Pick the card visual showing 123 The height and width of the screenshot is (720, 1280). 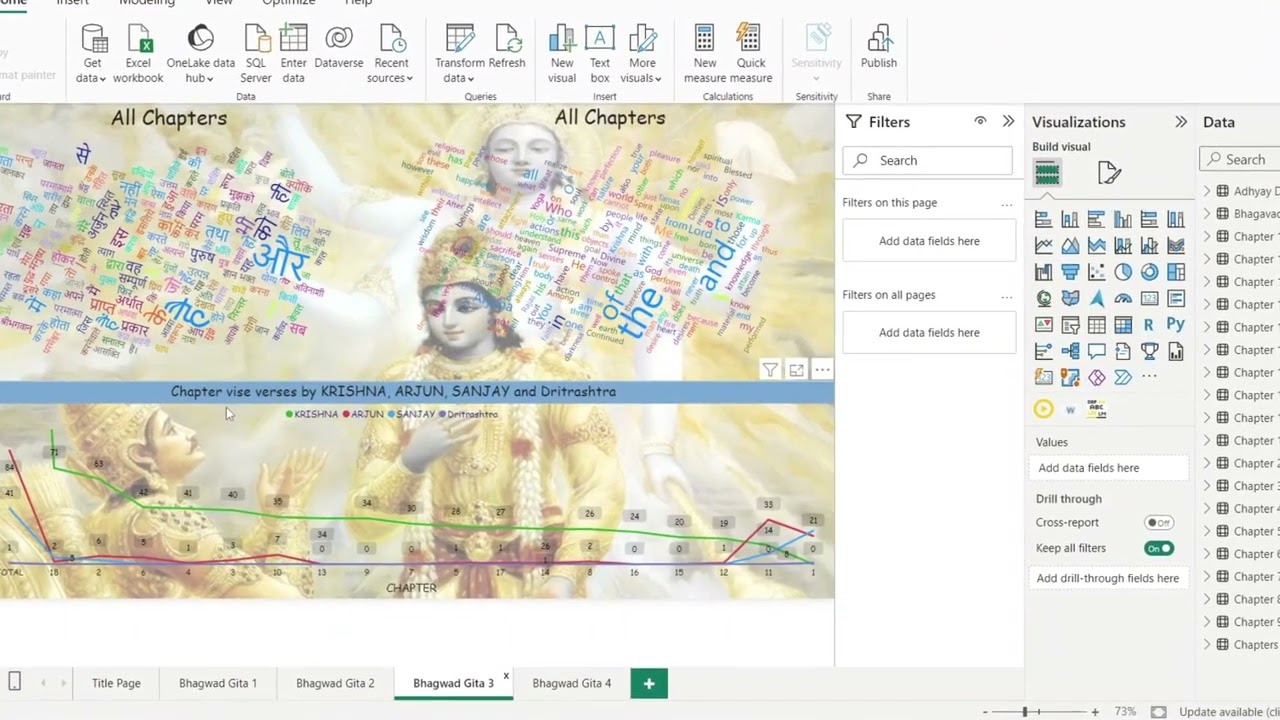click(x=1149, y=298)
